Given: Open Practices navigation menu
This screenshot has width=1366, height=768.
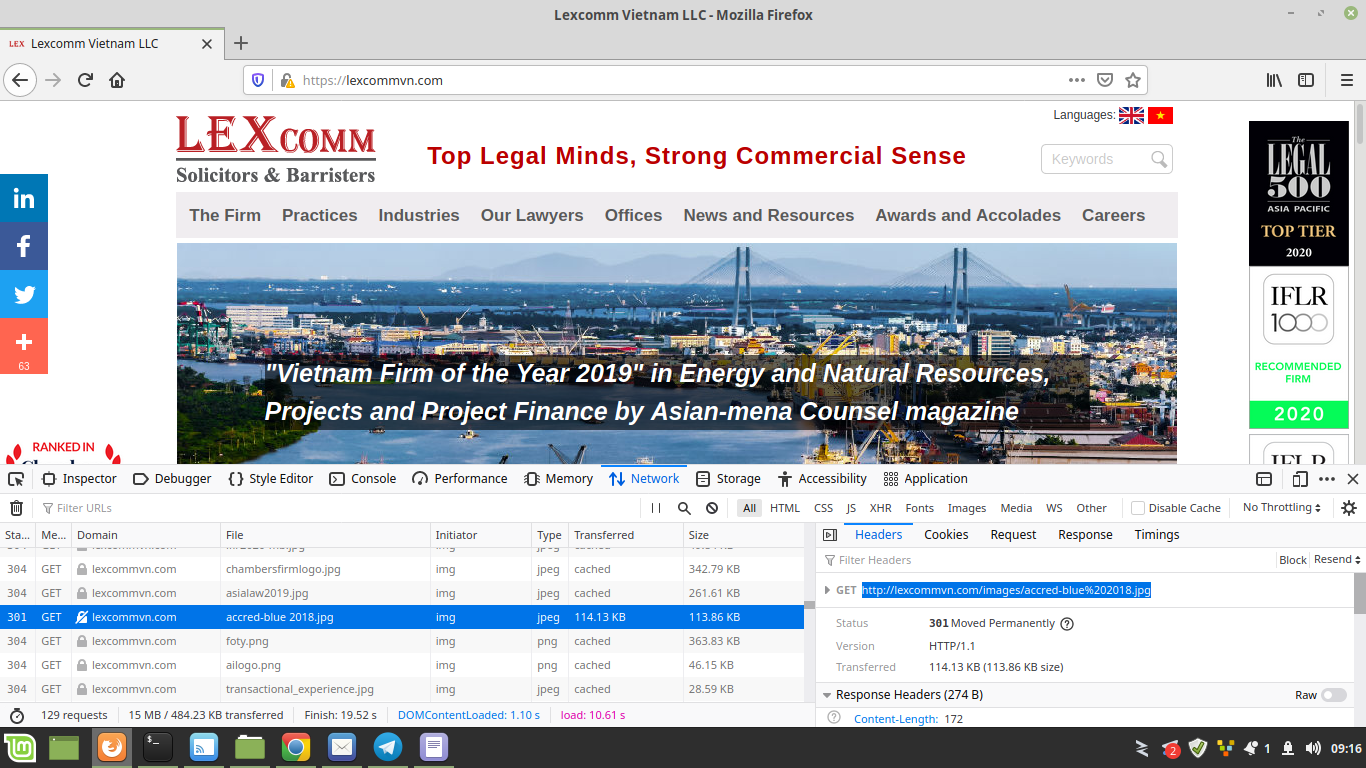Looking at the screenshot, I should [x=320, y=215].
